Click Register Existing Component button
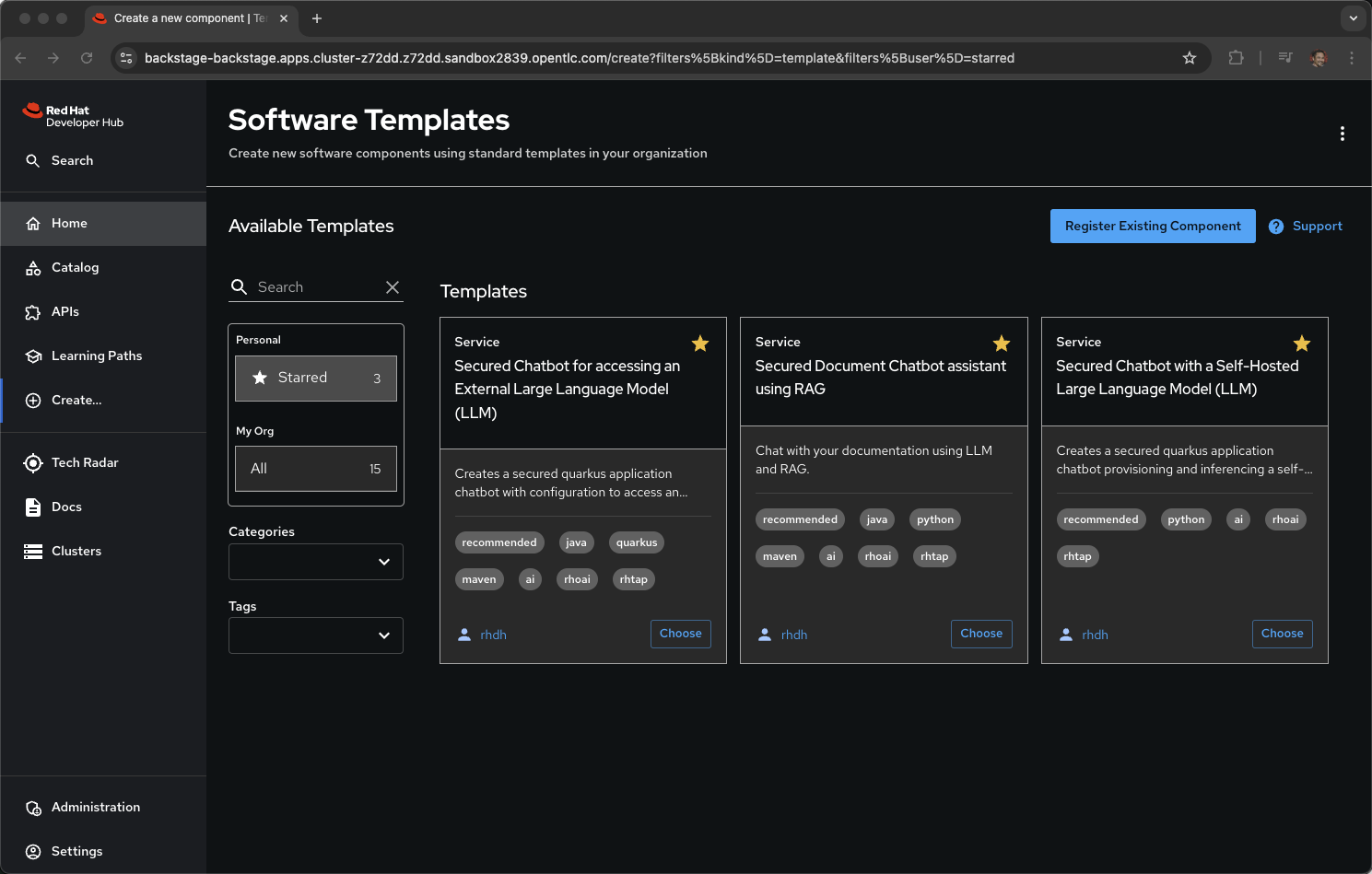The height and width of the screenshot is (874, 1372). click(1152, 227)
